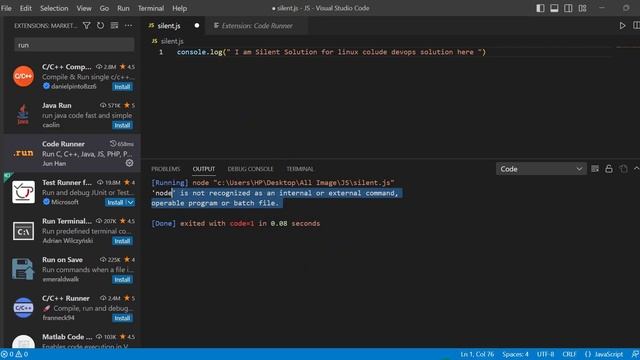Open the Matlab Code extension entry
The width and height of the screenshot is (640, 360).
[x=72, y=340]
